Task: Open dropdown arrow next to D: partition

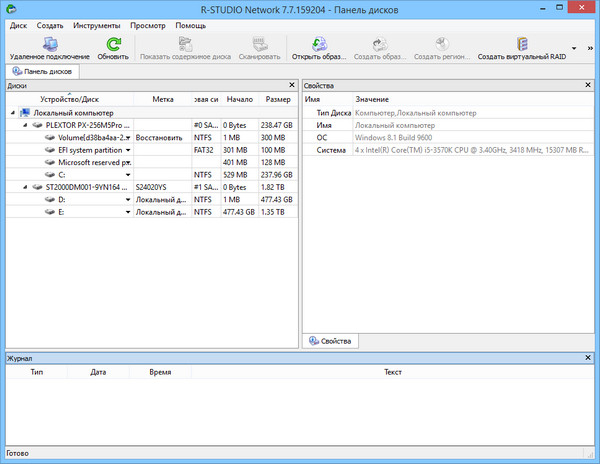Action: pos(128,199)
